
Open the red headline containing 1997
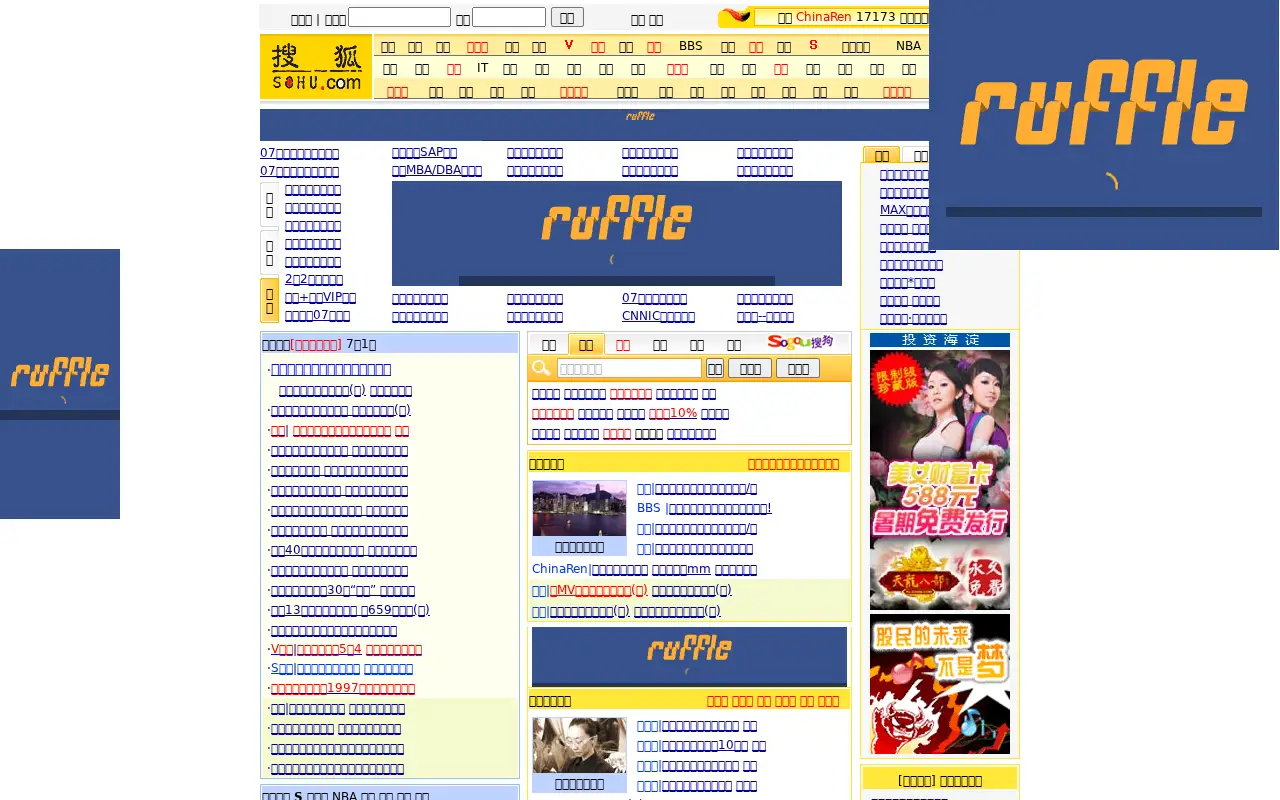[x=343, y=688]
